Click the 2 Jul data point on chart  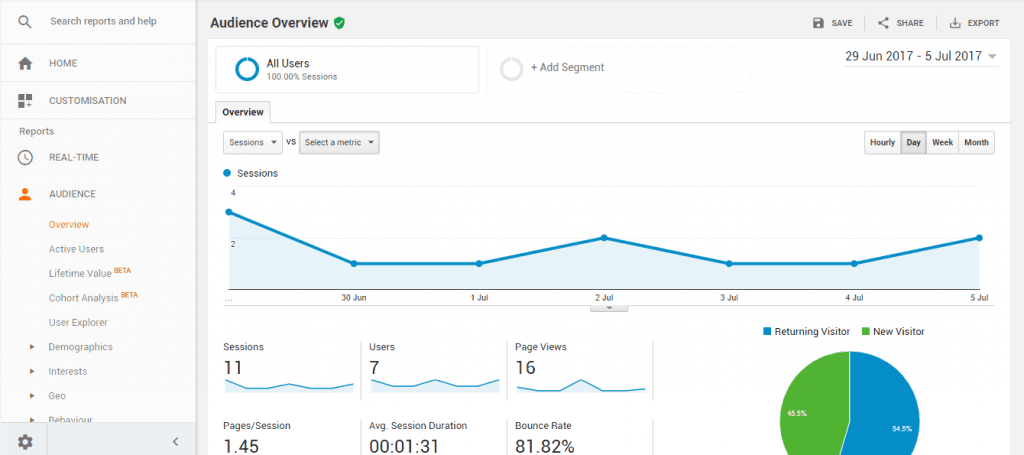click(604, 238)
